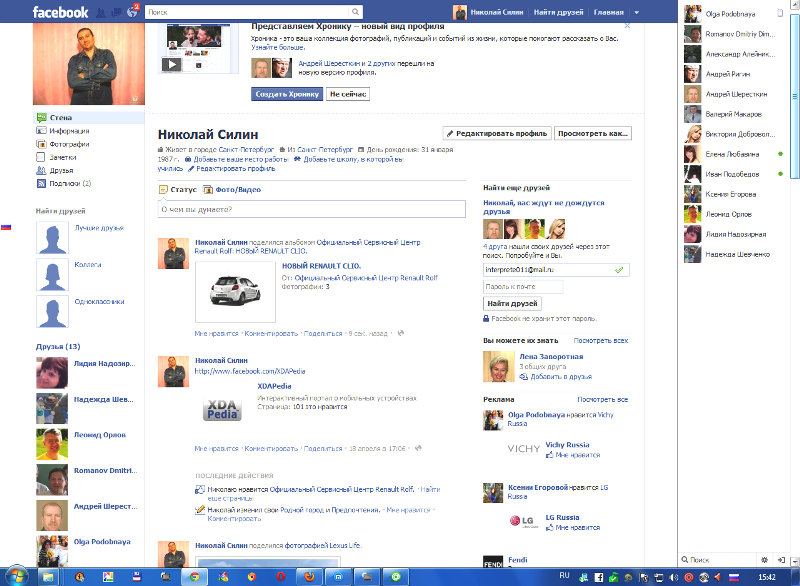
Task: Click the top search field
Action: coord(247,12)
